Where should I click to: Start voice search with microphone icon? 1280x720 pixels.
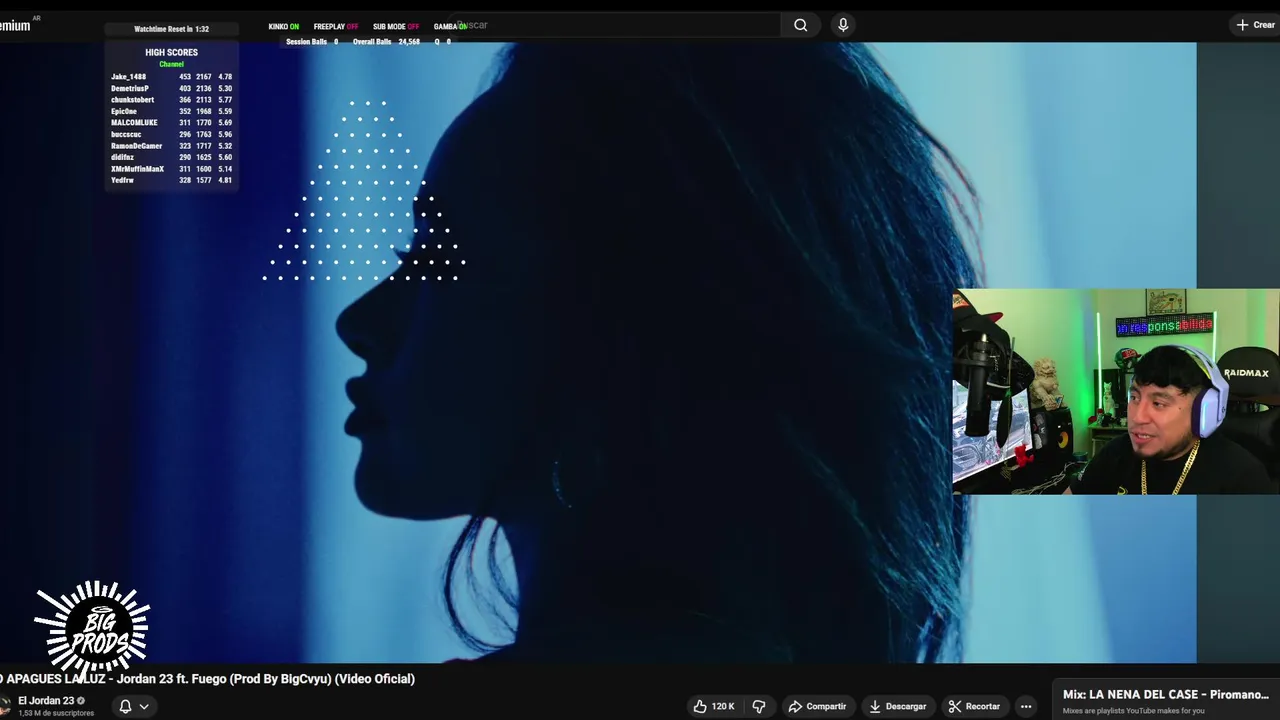843,25
